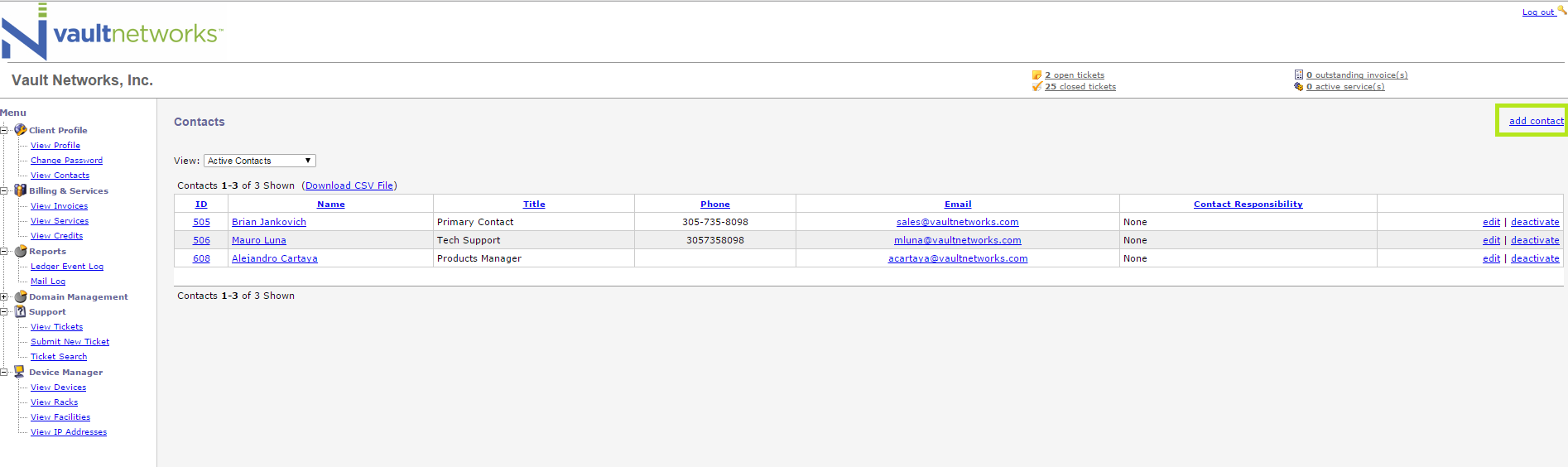Image resolution: width=1568 pixels, height=467 pixels.
Task: Open contact Mauro Luna
Action: click(259, 240)
